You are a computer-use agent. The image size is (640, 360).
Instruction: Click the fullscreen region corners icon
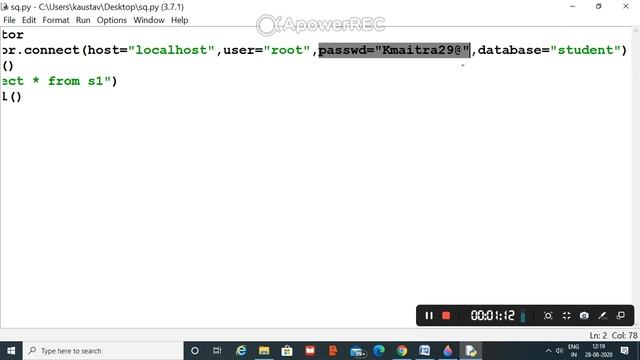(x=566, y=316)
